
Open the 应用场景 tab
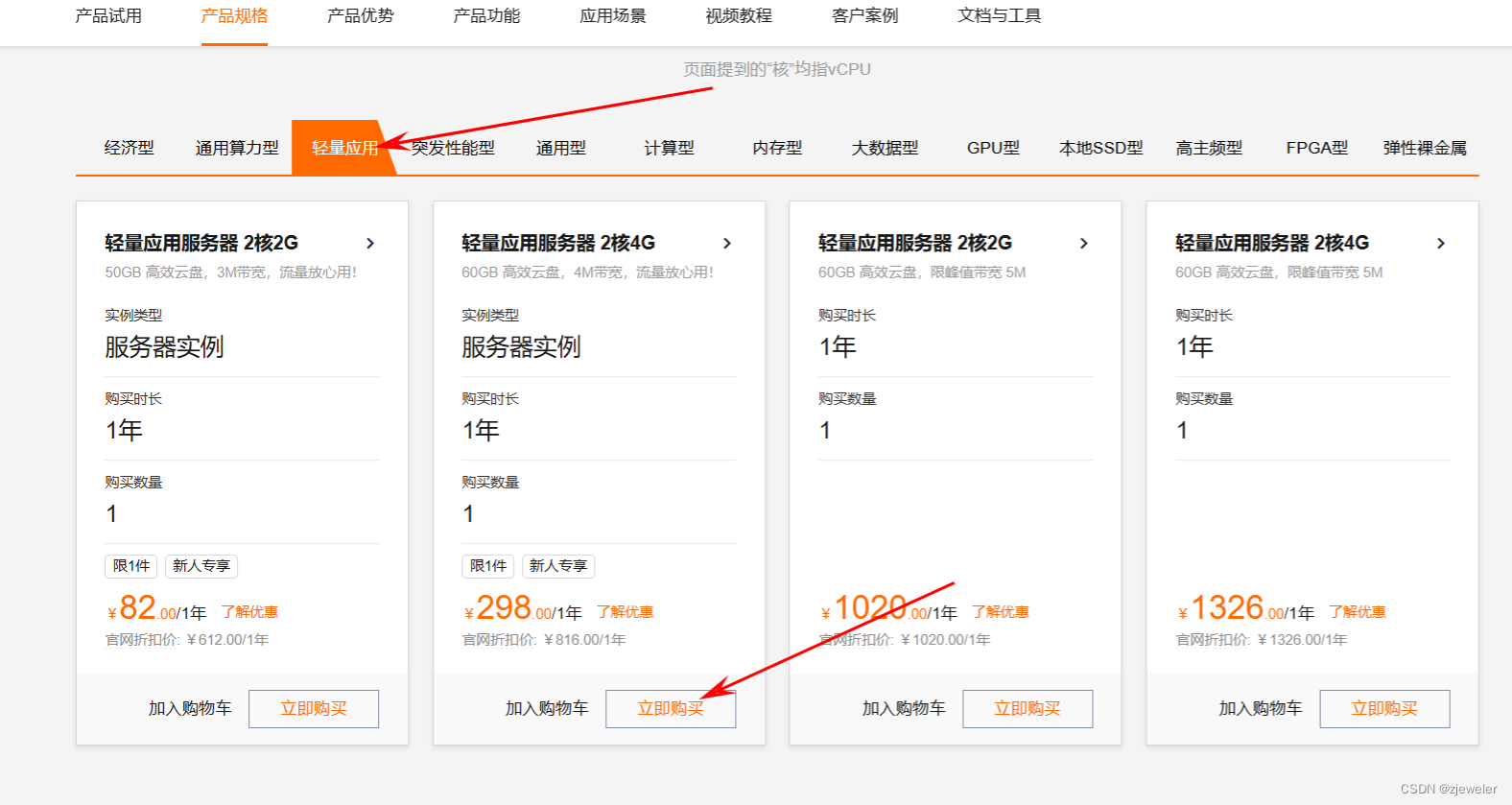[613, 16]
